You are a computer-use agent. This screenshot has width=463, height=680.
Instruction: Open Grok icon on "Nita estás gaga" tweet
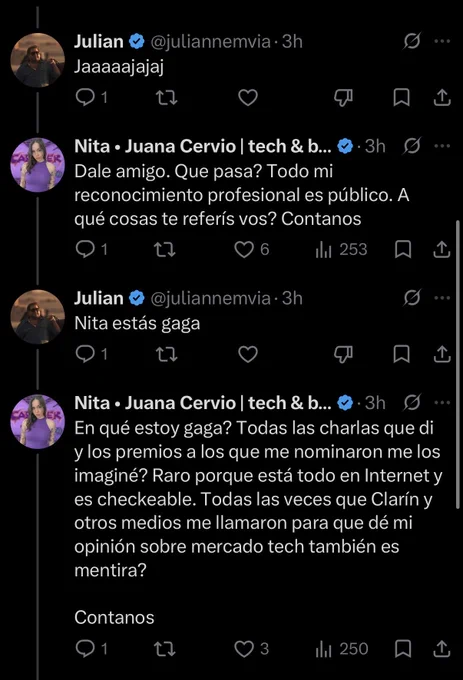[x=412, y=298]
